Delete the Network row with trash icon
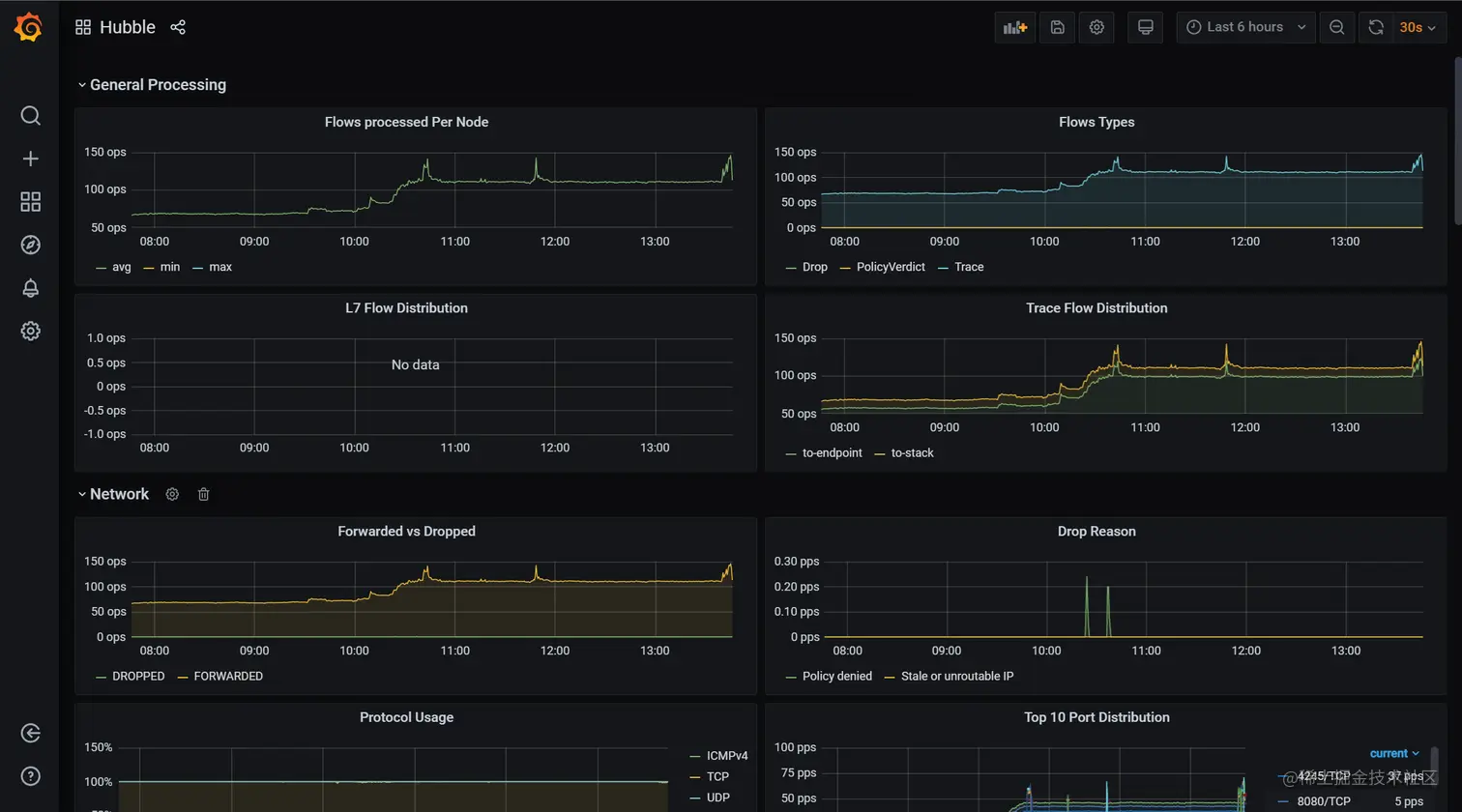The height and width of the screenshot is (812, 1462). (203, 494)
